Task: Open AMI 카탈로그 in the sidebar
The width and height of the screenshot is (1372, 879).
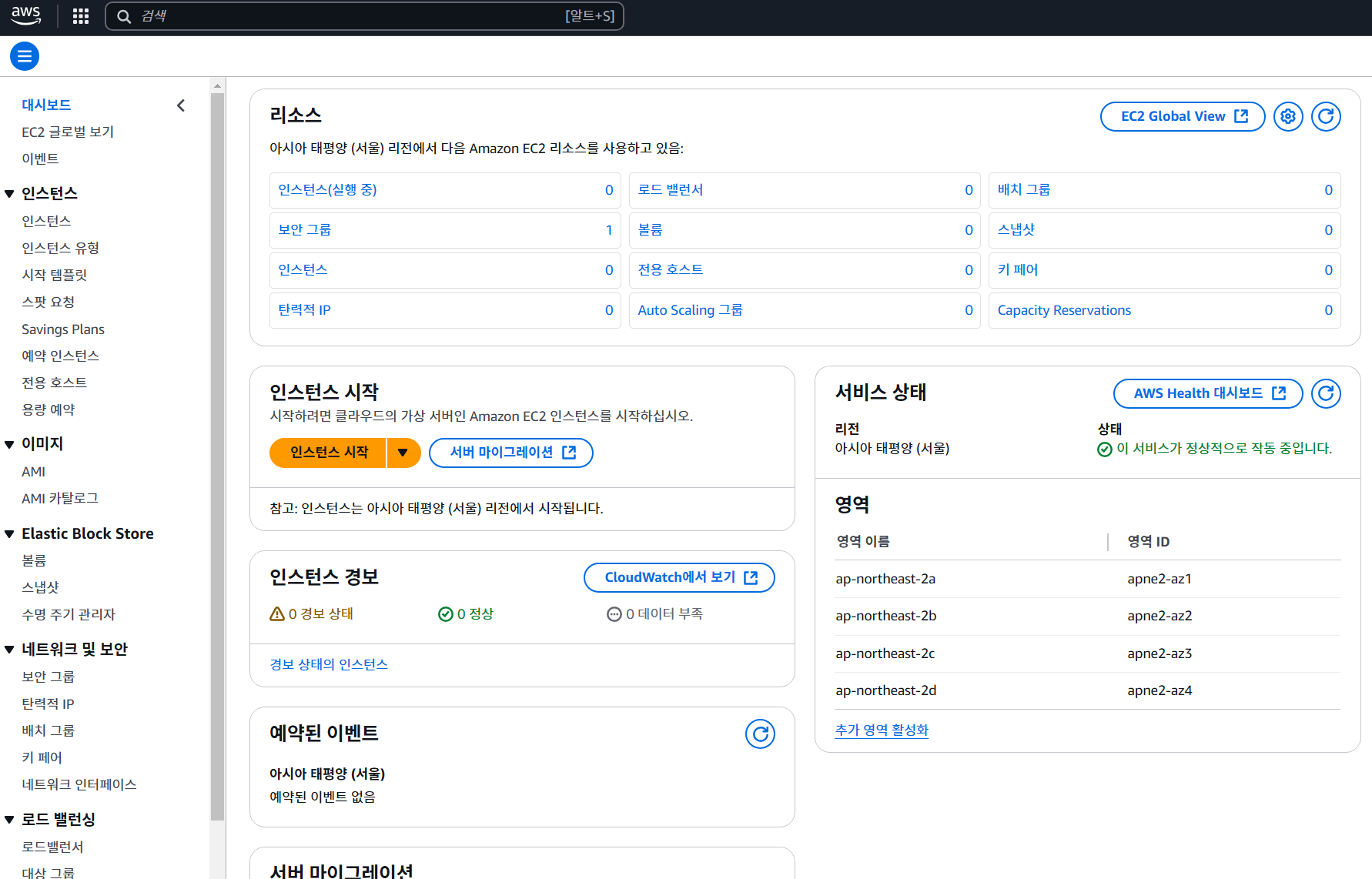Action: 59,498
